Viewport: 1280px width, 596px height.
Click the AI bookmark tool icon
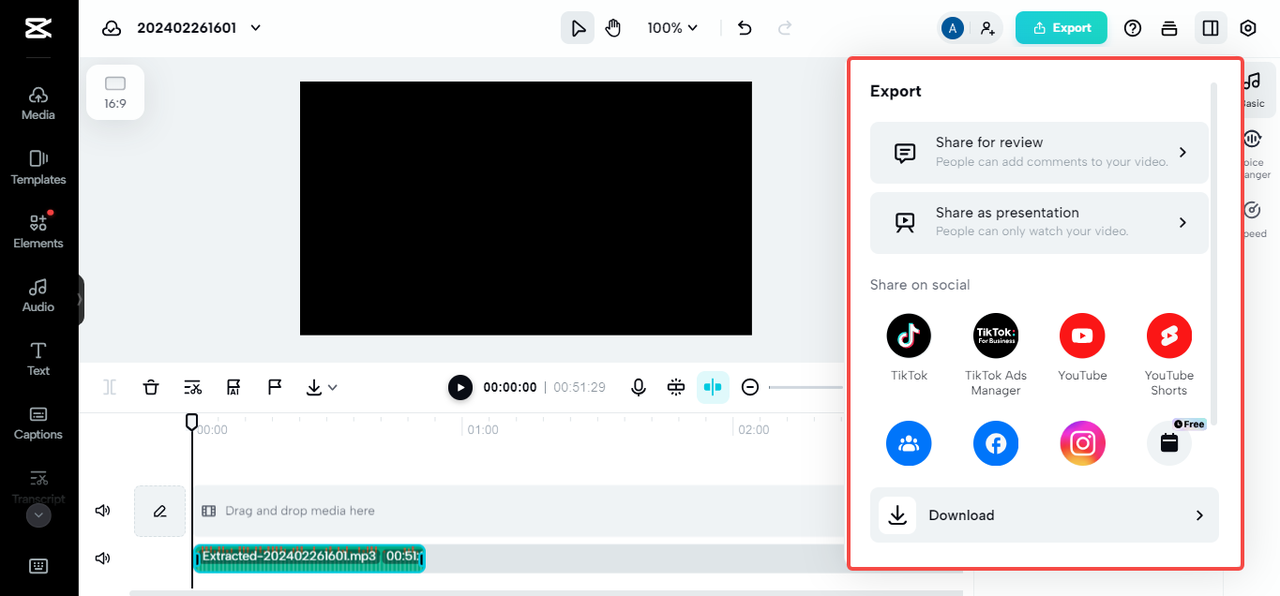point(234,387)
